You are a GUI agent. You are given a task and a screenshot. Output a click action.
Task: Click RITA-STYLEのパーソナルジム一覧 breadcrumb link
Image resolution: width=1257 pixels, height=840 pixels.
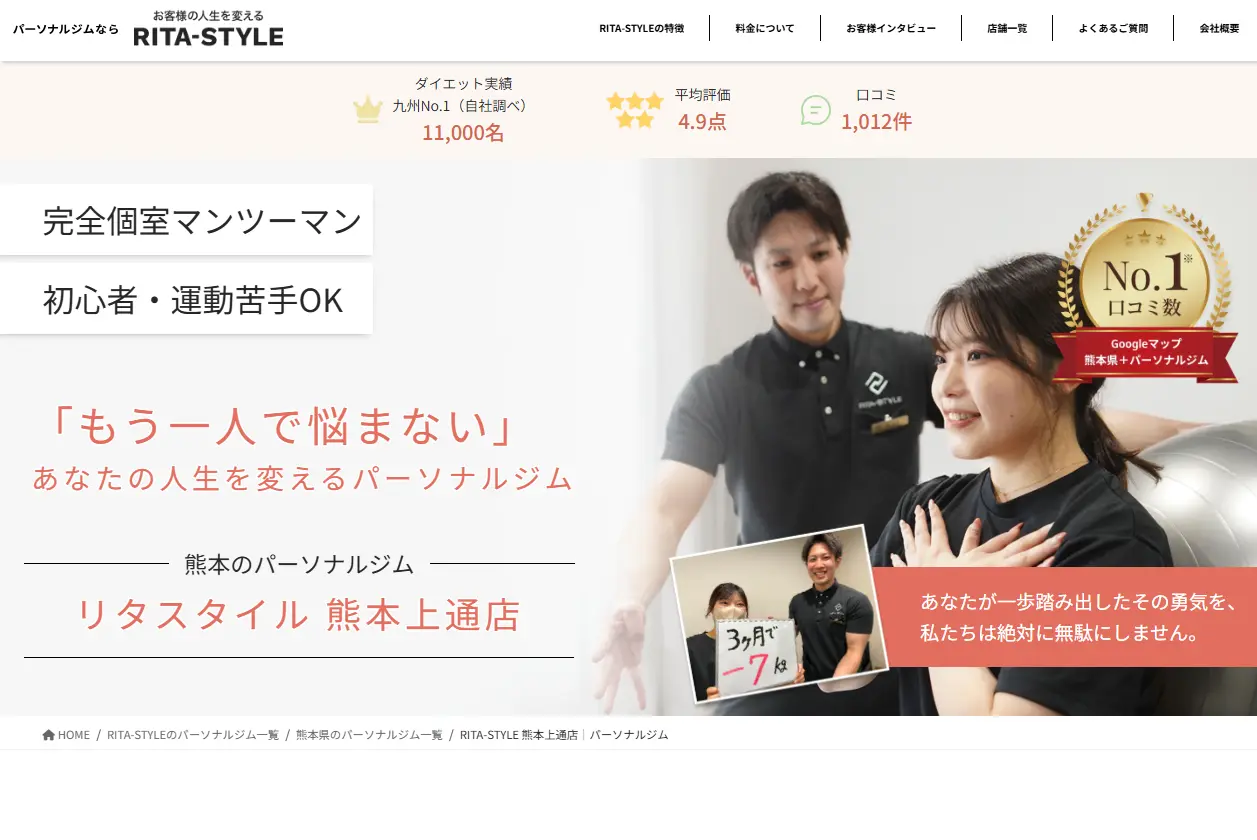coord(193,735)
